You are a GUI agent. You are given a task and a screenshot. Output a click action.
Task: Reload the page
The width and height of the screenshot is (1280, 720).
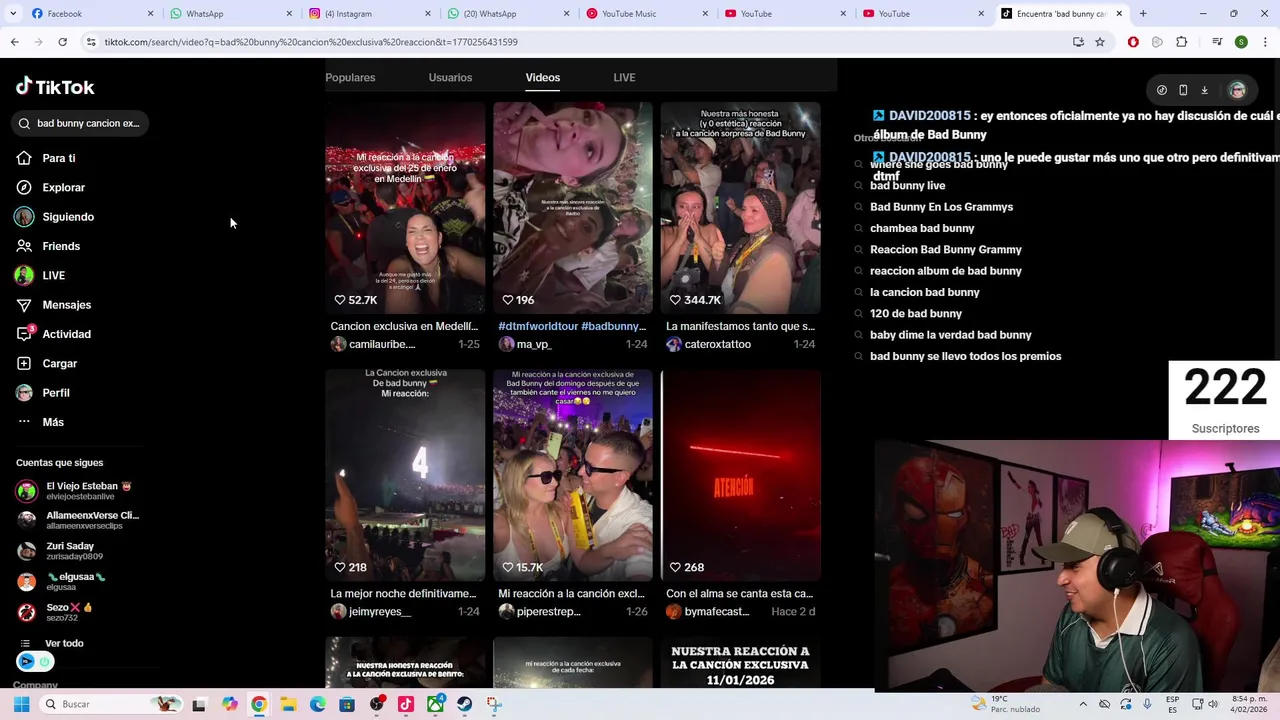tap(62, 42)
